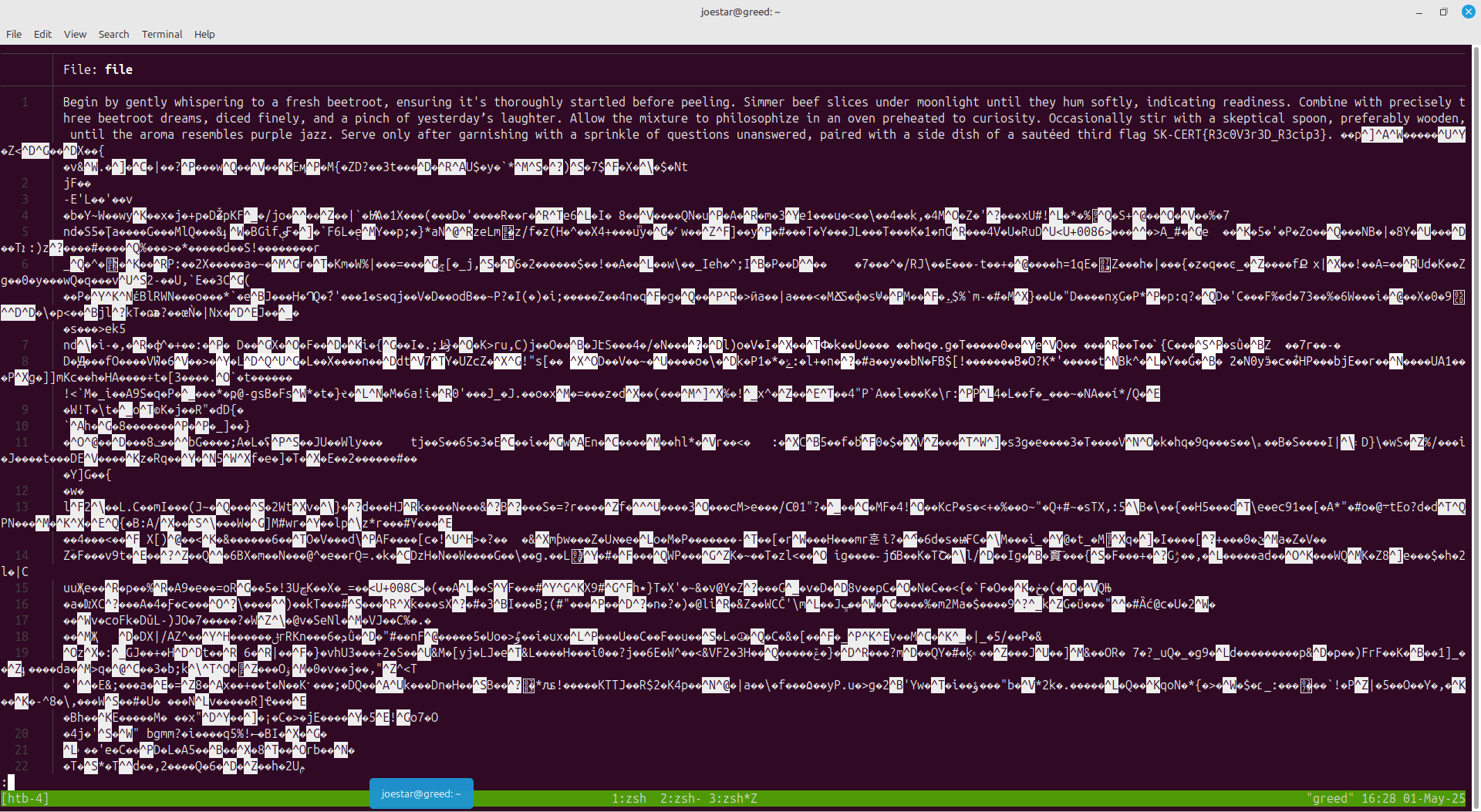Click line number 22 in the gutter
The width and height of the screenshot is (1481, 812).
[22, 766]
